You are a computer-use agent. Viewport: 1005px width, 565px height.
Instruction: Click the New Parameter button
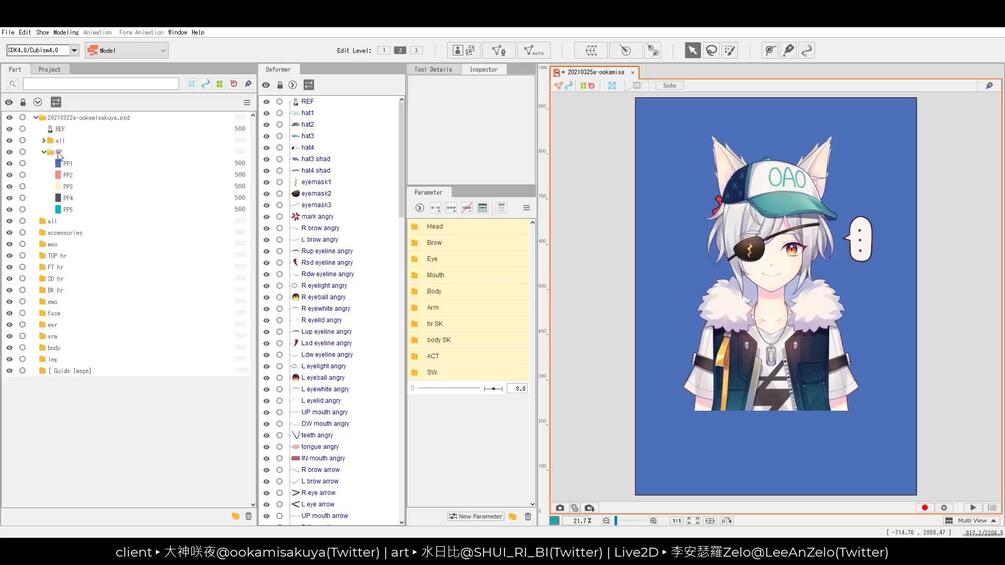coord(476,516)
